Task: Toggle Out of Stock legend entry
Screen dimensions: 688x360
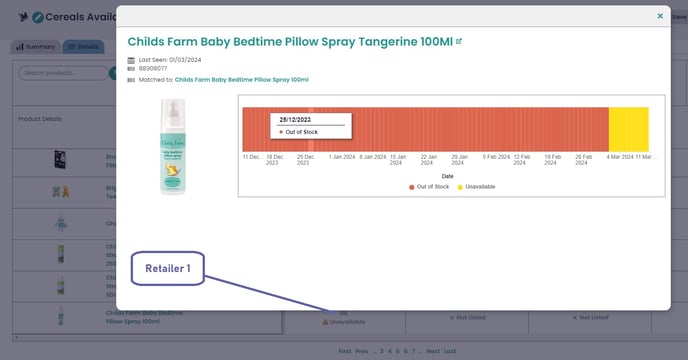Action: [429, 187]
